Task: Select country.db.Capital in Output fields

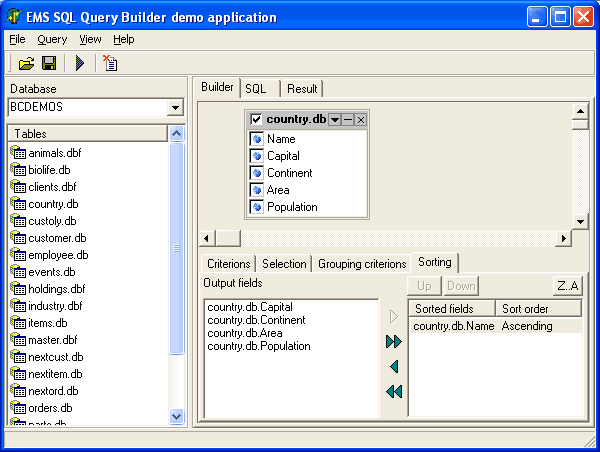Action: (x=250, y=307)
